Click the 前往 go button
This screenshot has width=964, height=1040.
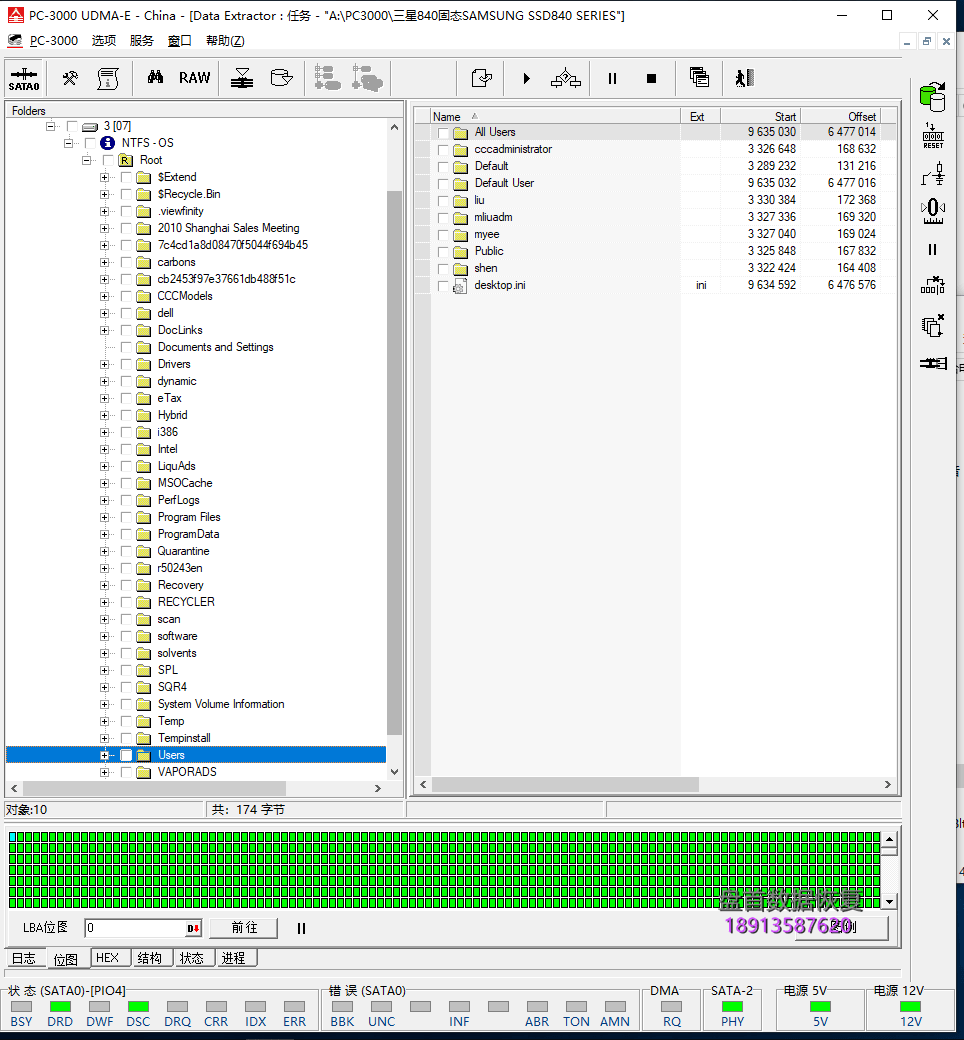[244, 927]
